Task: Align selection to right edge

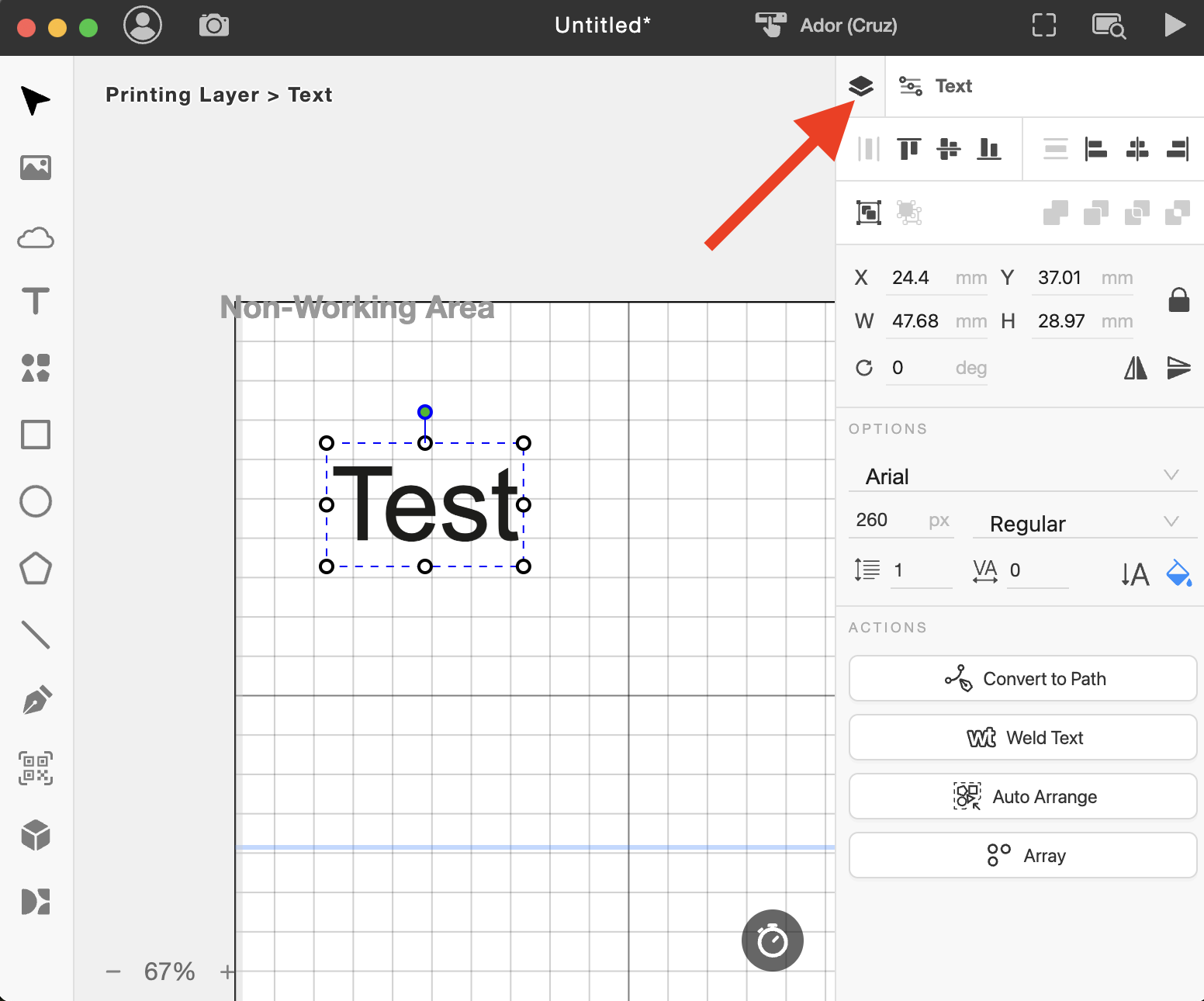Action: 1178,148
